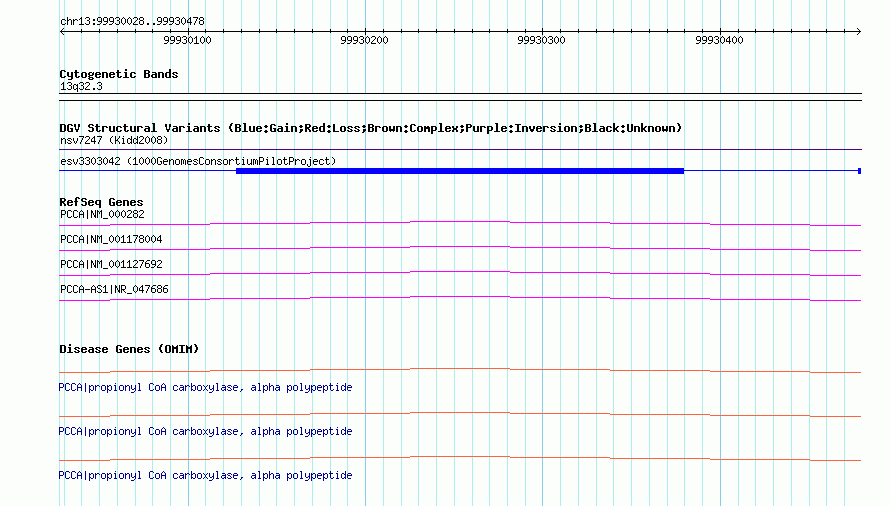
Task: Click the ruler tick labeled 99930200
Action: click(364, 40)
